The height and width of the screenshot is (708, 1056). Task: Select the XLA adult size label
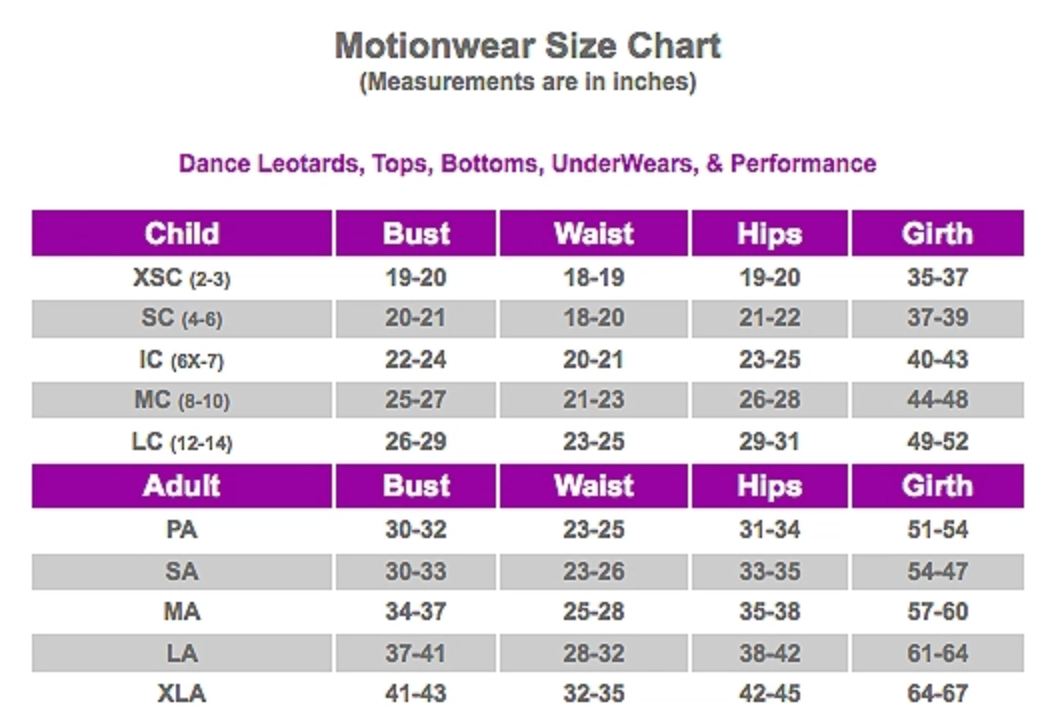181,692
